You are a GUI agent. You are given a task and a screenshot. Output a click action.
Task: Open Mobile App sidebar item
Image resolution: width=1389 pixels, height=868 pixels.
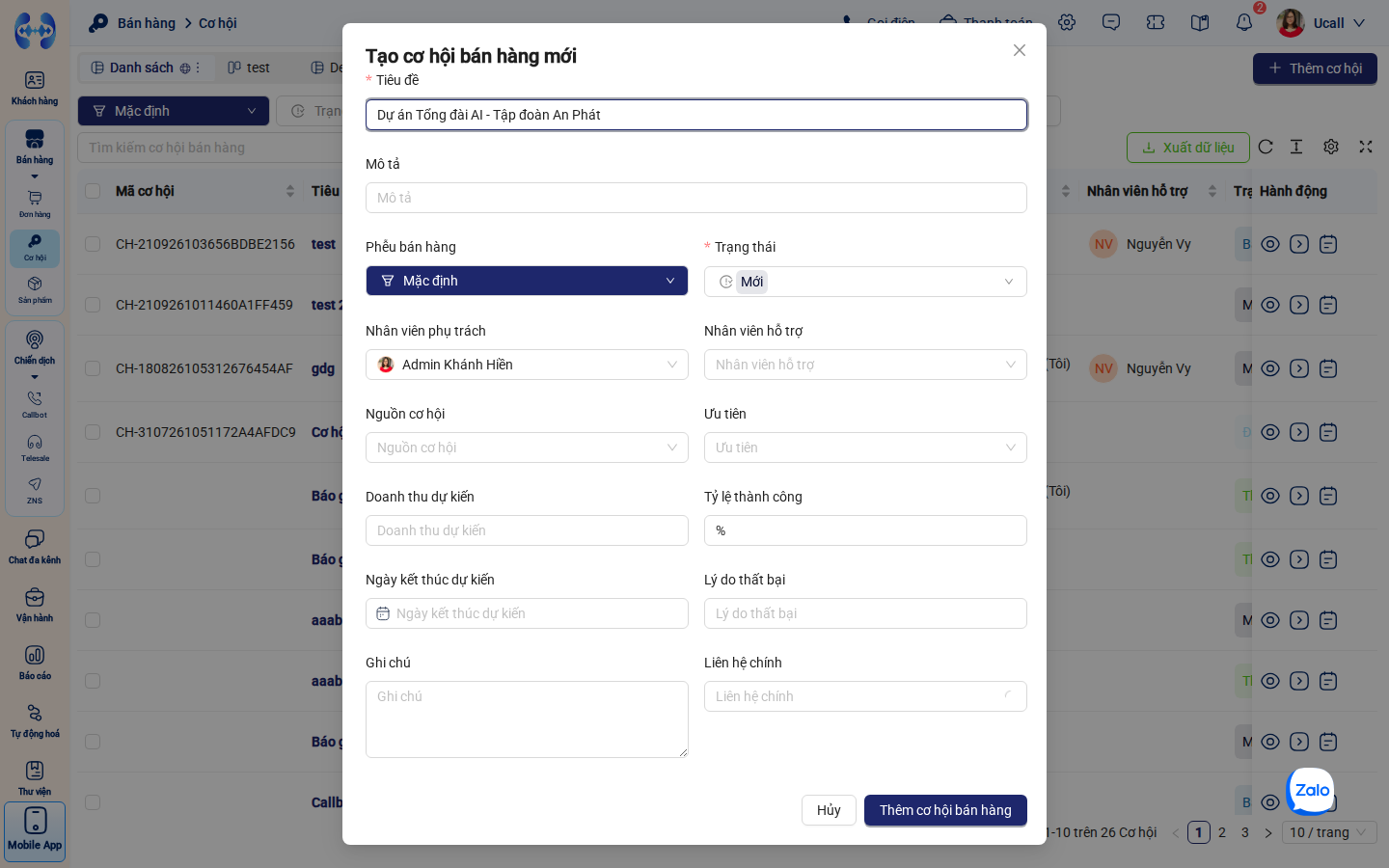[35, 831]
